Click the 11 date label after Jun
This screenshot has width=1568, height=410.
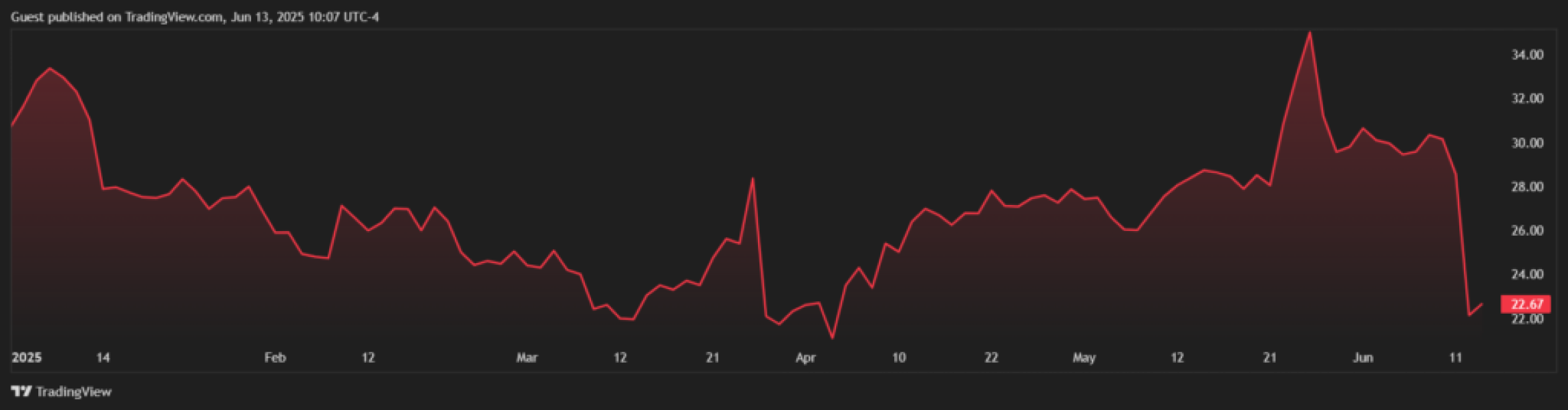(1456, 357)
